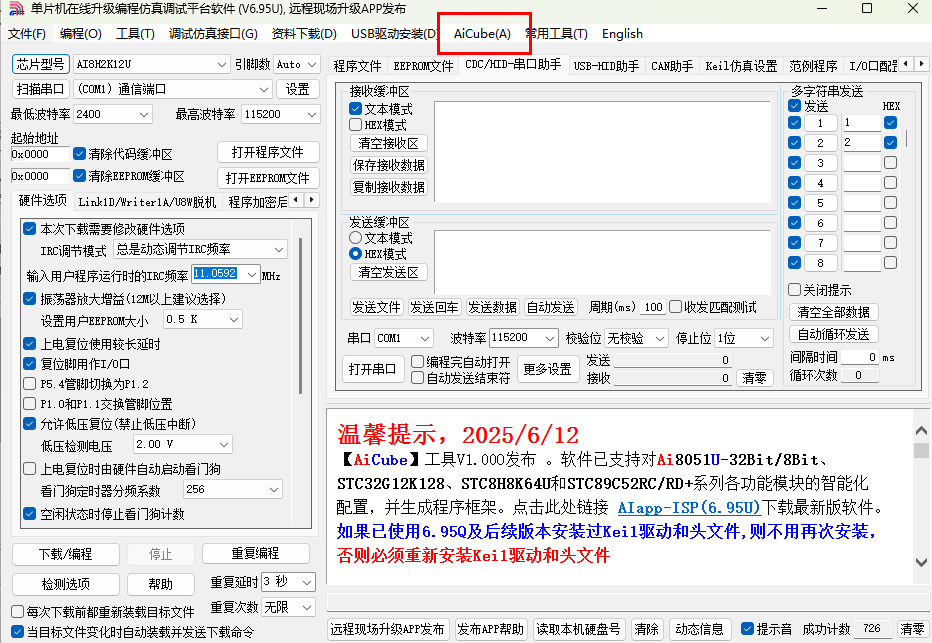Expand IRC调节模式 dropdown

(200, 249)
